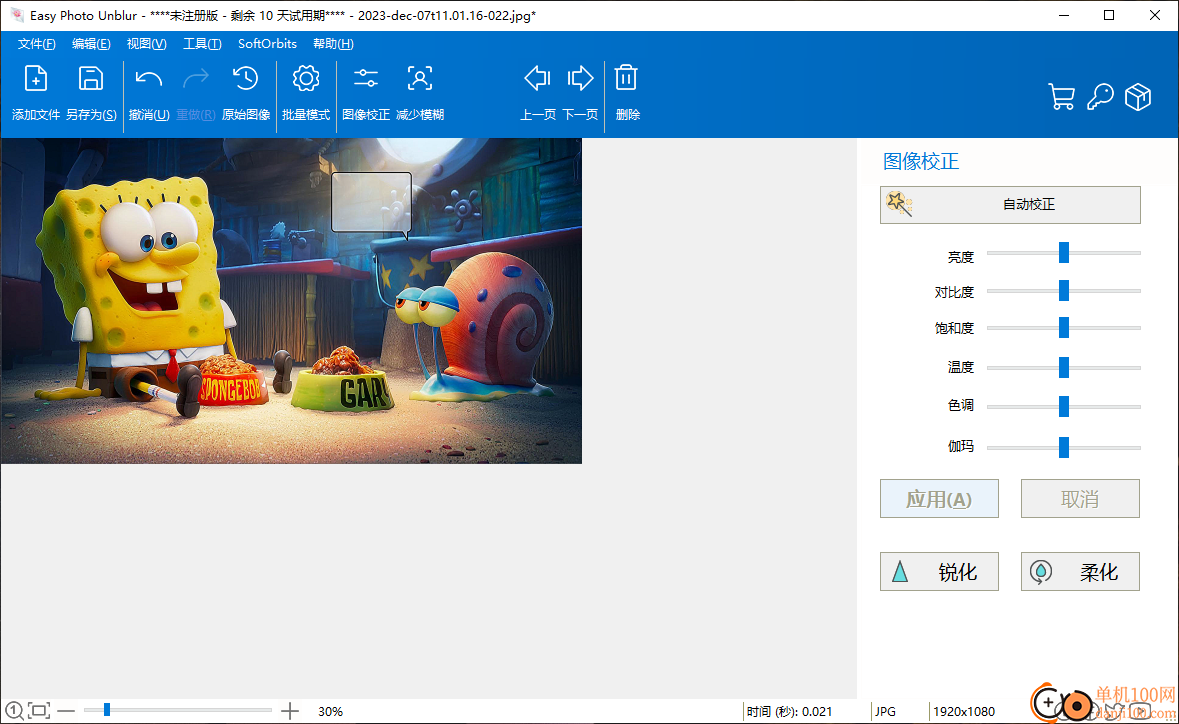The width and height of the screenshot is (1179, 724).
Task: Click the 图像校正 panel heading
Action: point(920,161)
